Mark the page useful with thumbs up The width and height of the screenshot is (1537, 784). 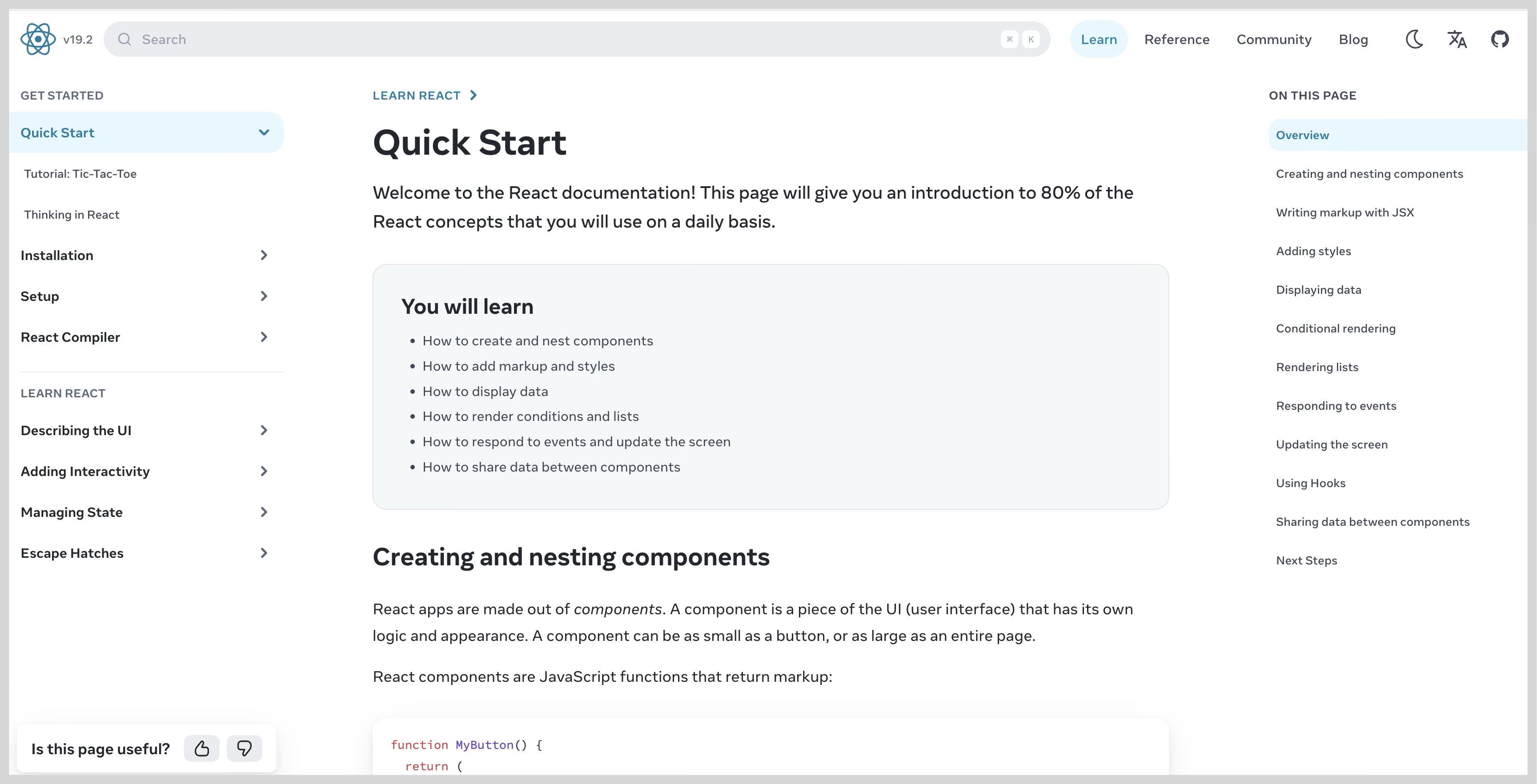(x=202, y=748)
